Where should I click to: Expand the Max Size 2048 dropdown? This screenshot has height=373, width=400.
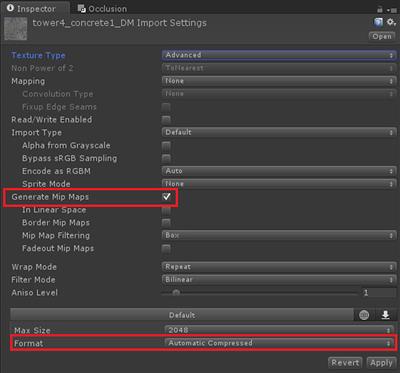[278, 330]
